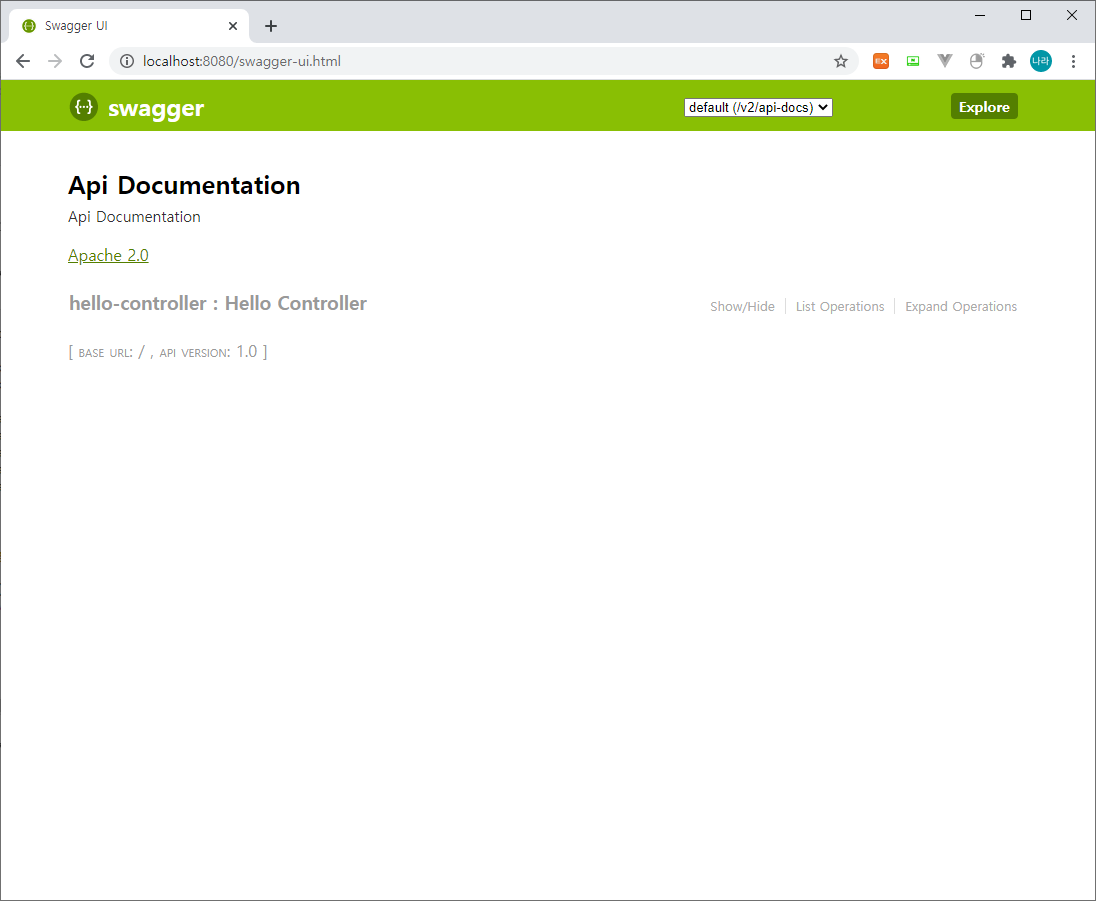Bookmark this page with the star icon
This screenshot has height=901, width=1096.
[841, 62]
